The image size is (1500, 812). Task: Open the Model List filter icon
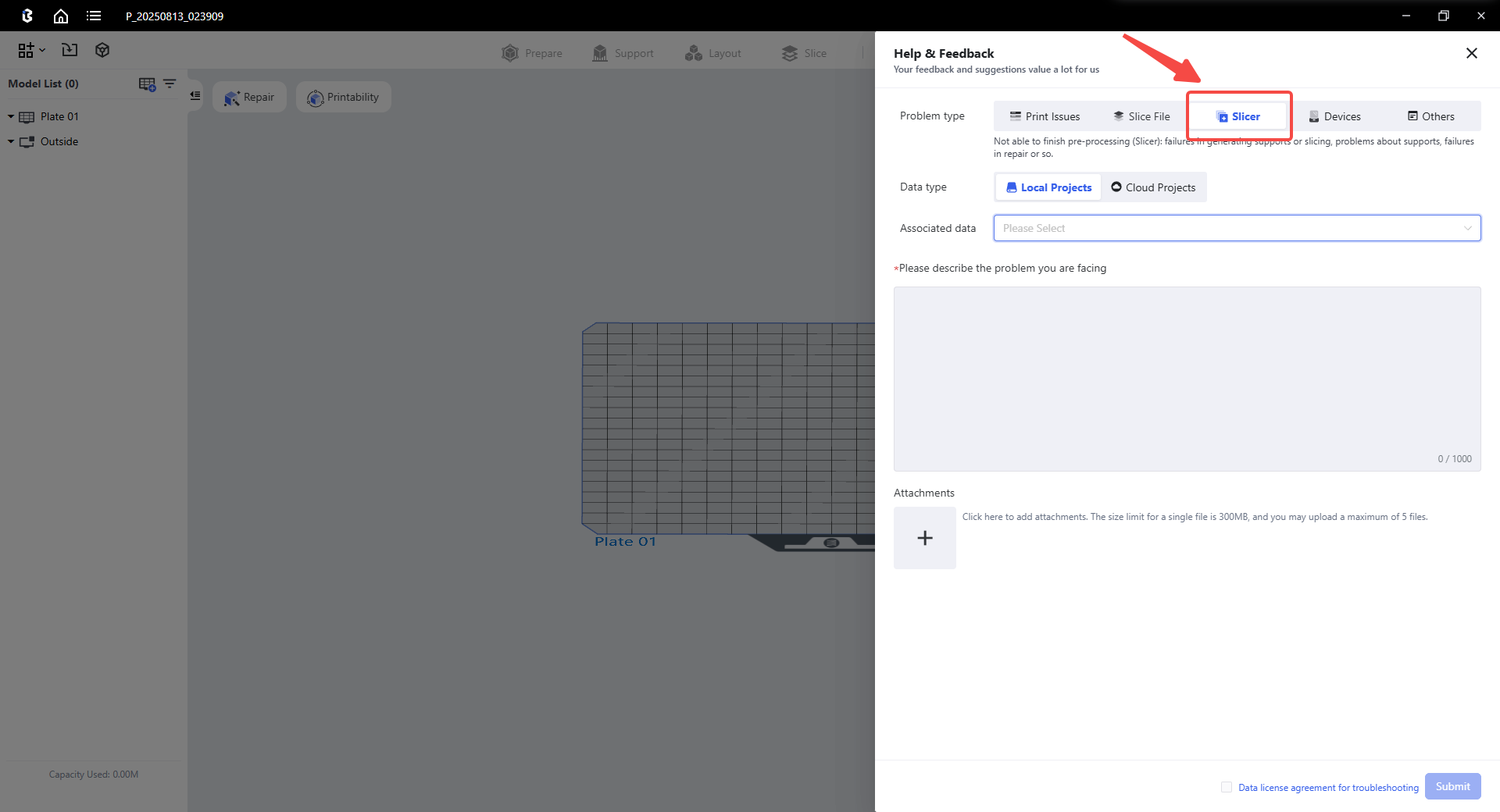(170, 84)
